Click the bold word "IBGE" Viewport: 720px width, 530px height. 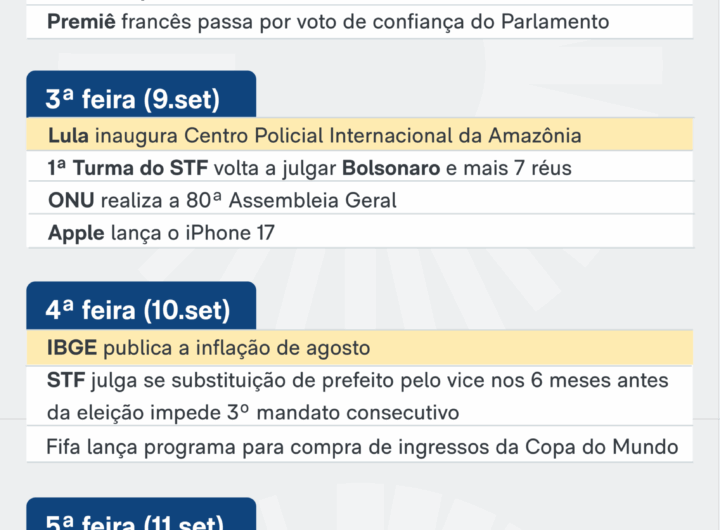pyautogui.click(x=72, y=348)
